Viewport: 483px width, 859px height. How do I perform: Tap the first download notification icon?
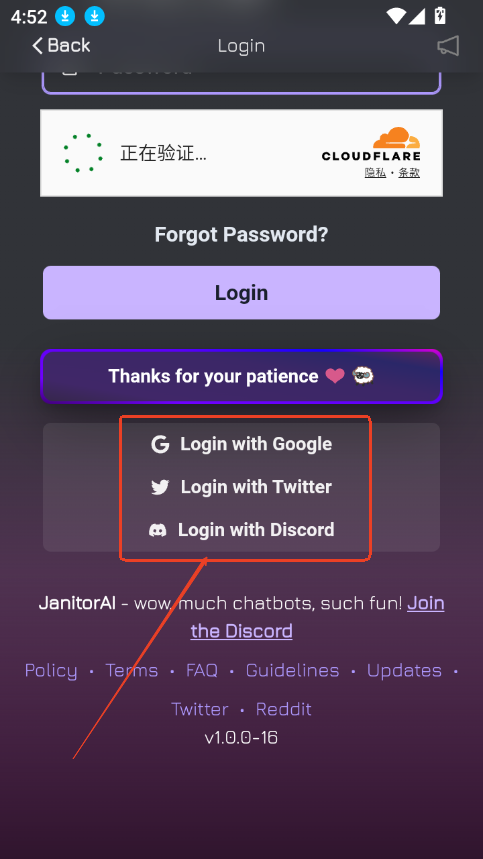click(x=65, y=17)
